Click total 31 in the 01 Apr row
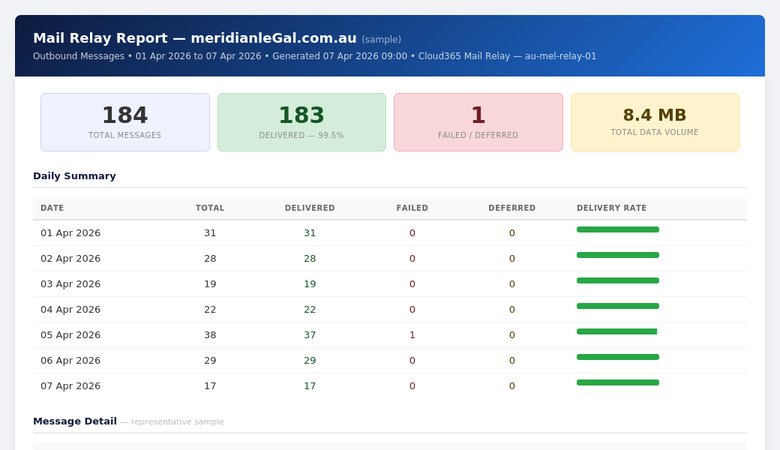Viewport: 780px width, 450px height. [x=210, y=233]
